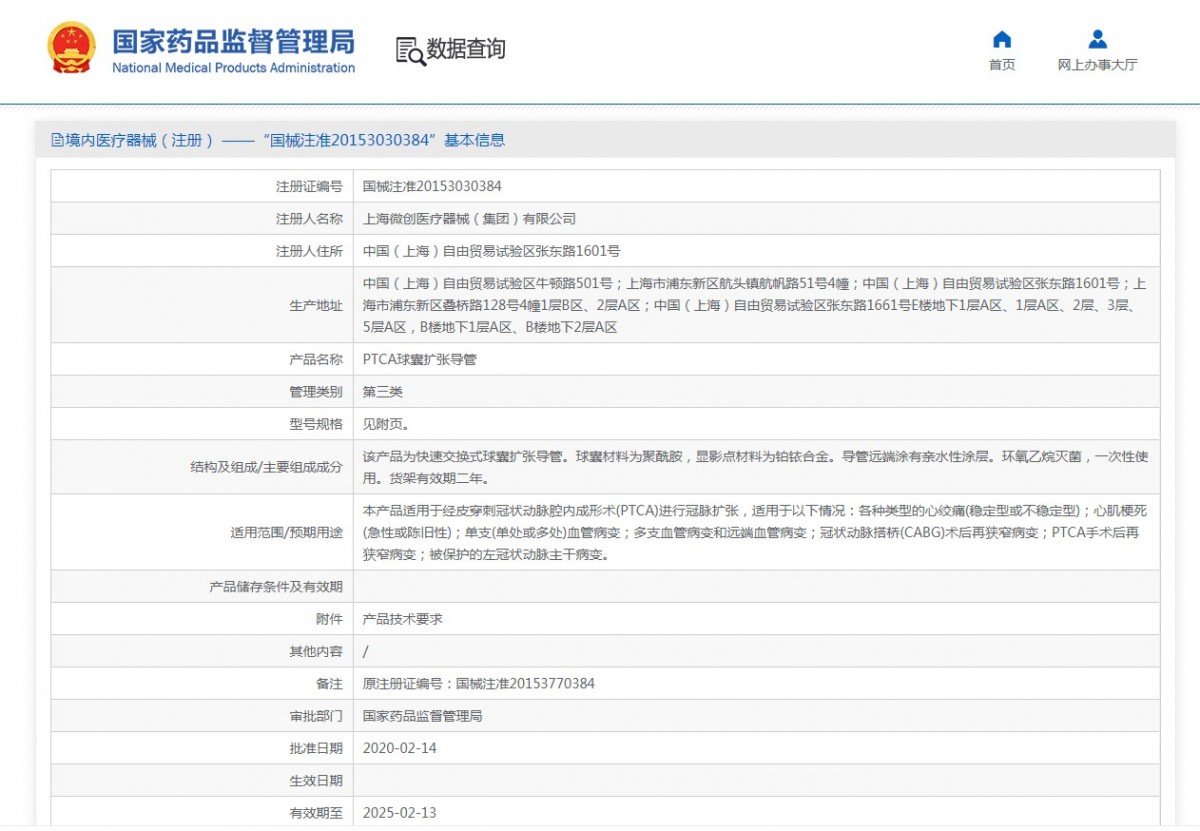Go to 首页 via its text label
The width and height of the screenshot is (1200, 831).
pyautogui.click(x=1001, y=65)
